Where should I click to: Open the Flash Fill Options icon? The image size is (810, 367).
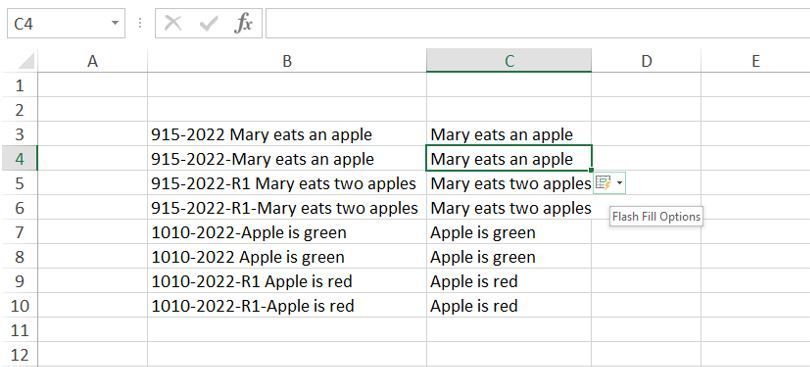click(x=603, y=182)
